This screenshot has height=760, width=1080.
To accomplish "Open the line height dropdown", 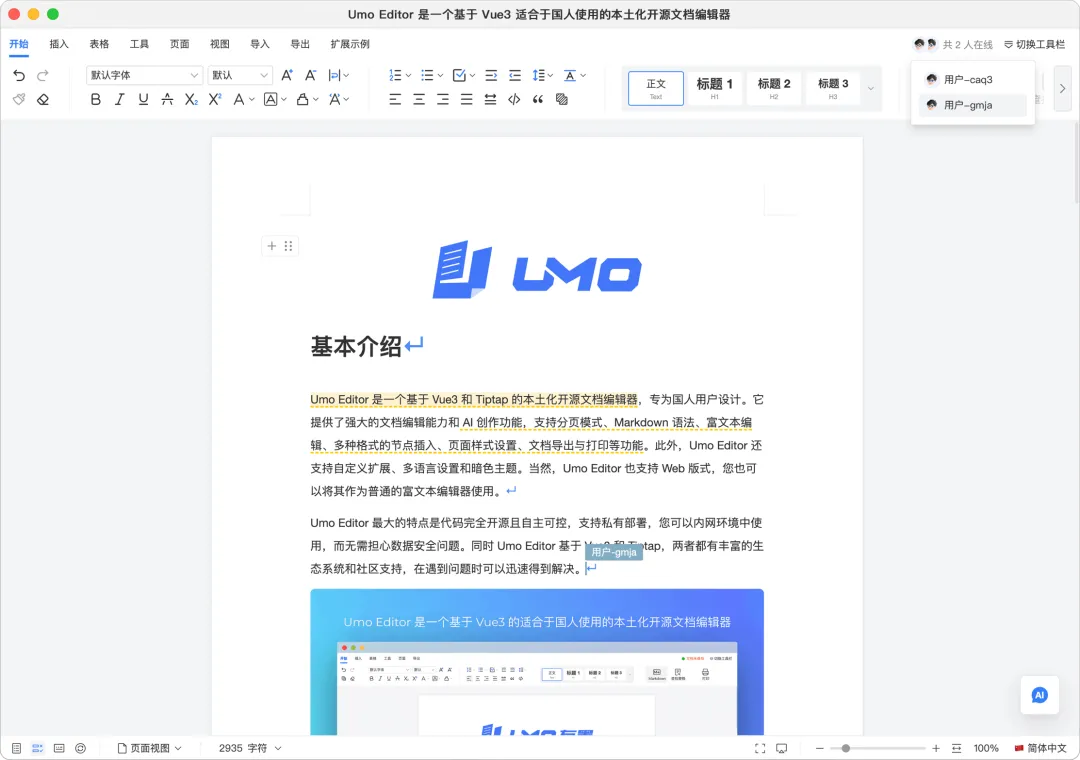I will coord(543,75).
